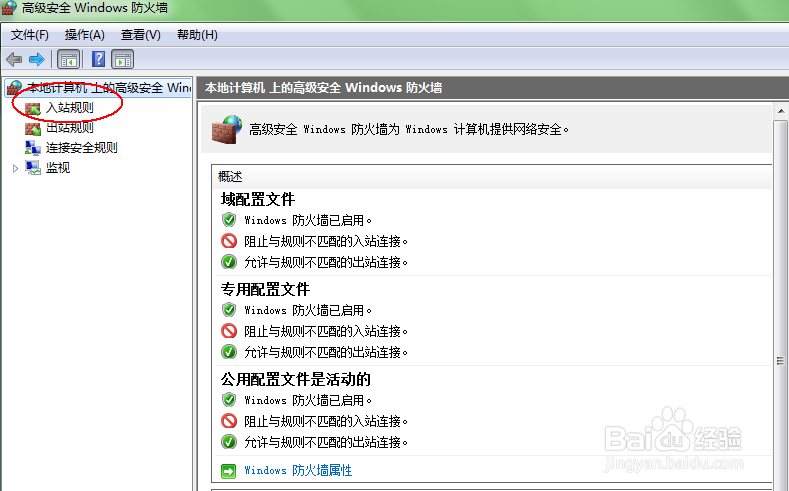
Task: Click 阻止与规则不匹配的入站连接 under 专用配置文件
Action: pos(326,332)
